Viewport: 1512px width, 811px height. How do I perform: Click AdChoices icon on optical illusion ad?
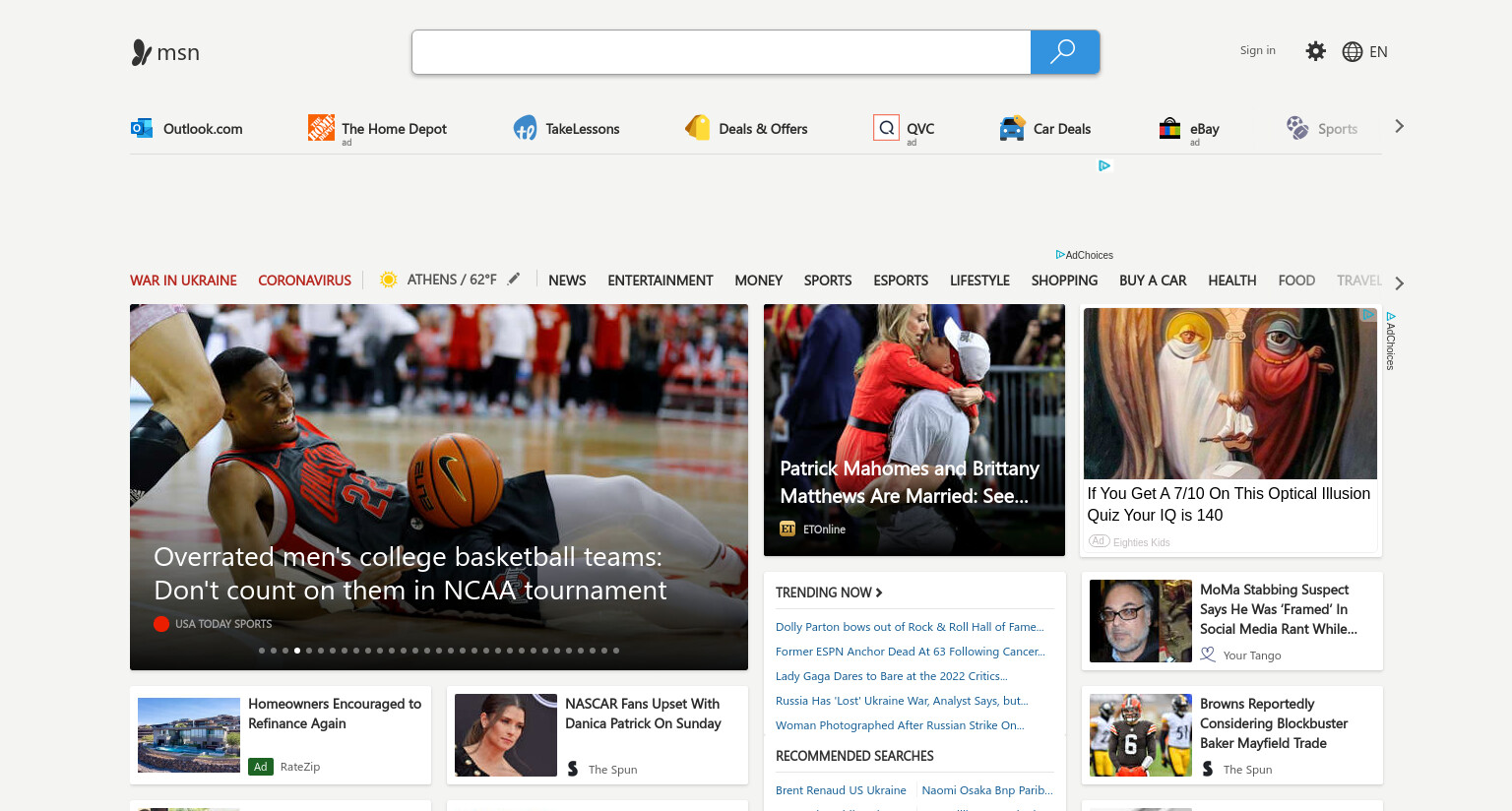click(x=1369, y=315)
